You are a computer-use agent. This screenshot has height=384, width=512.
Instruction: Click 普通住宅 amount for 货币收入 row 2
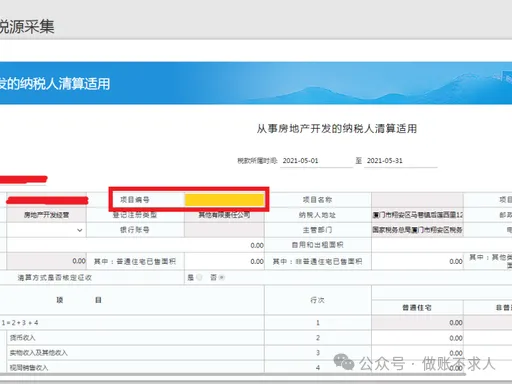[417, 338]
